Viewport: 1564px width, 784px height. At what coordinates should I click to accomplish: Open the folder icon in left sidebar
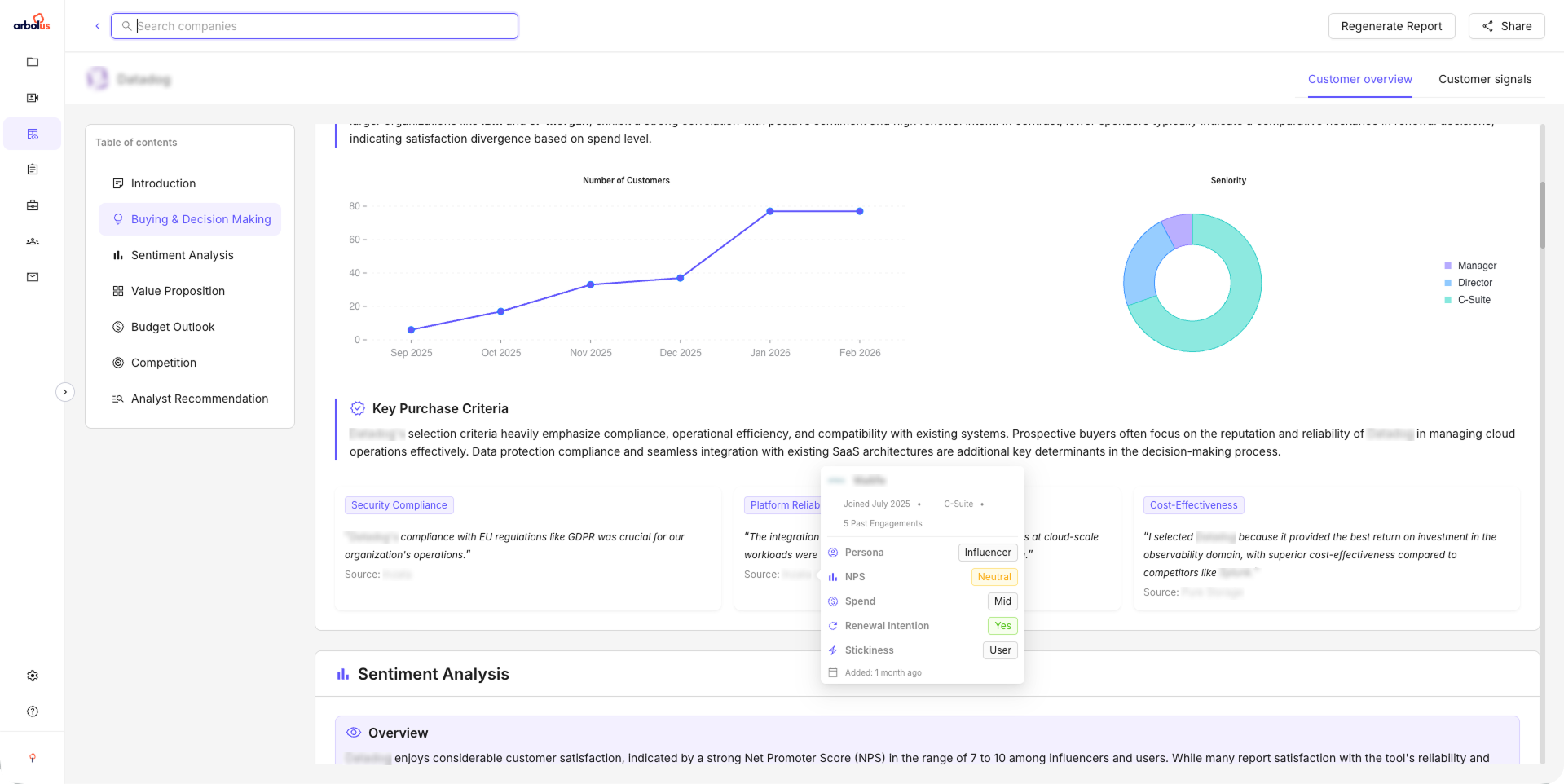click(x=33, y=62)
